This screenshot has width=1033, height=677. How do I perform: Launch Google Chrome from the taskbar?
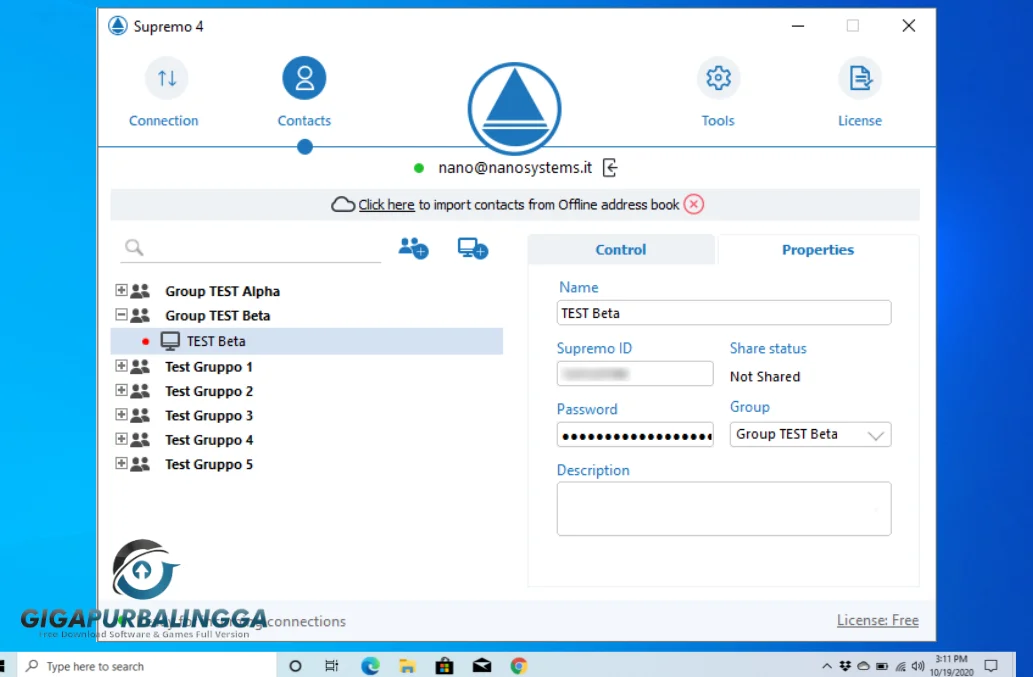519,666
